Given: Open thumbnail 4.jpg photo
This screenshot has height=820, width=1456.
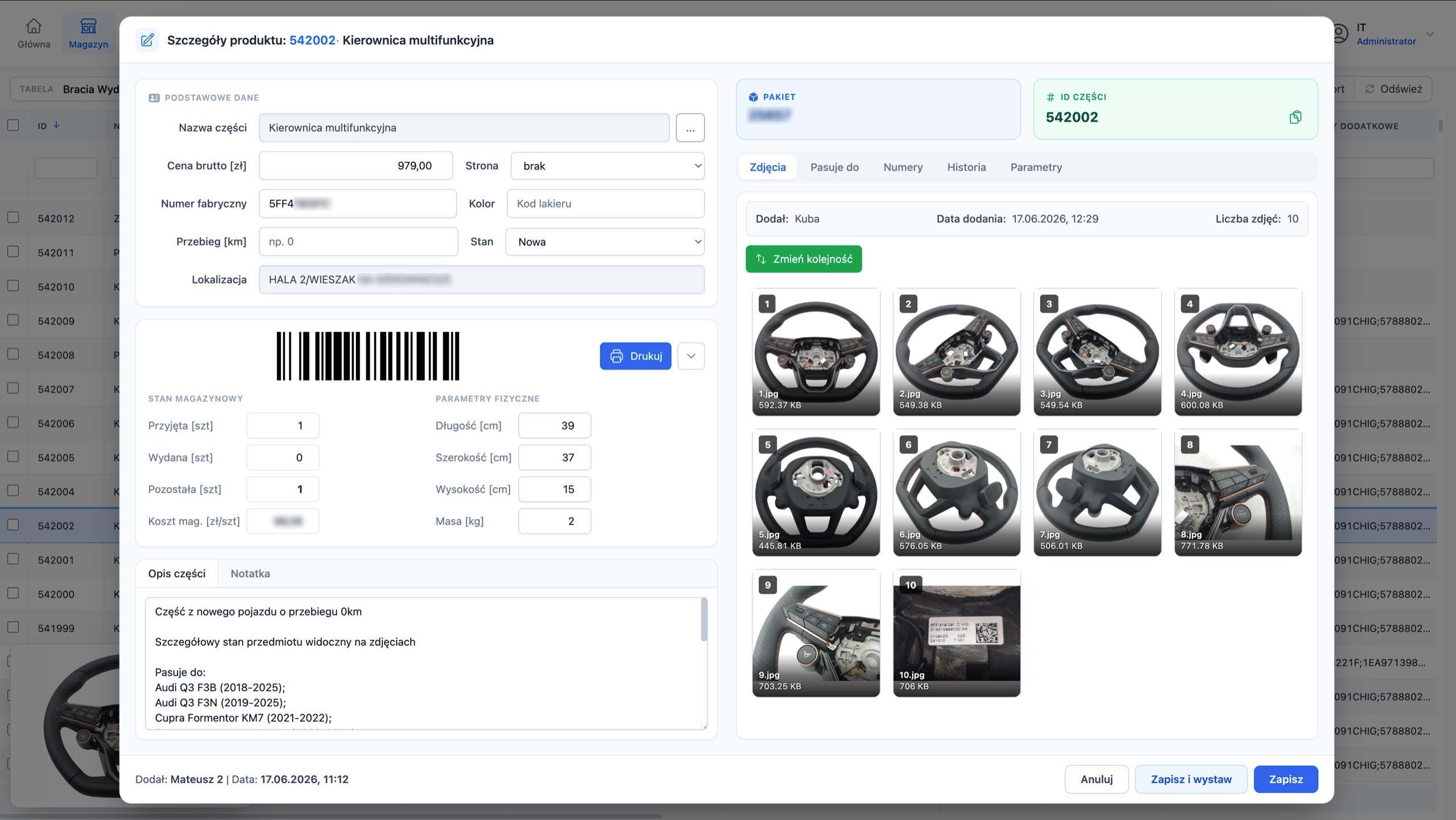Looking at the screenshot, I should (1238, 352).
